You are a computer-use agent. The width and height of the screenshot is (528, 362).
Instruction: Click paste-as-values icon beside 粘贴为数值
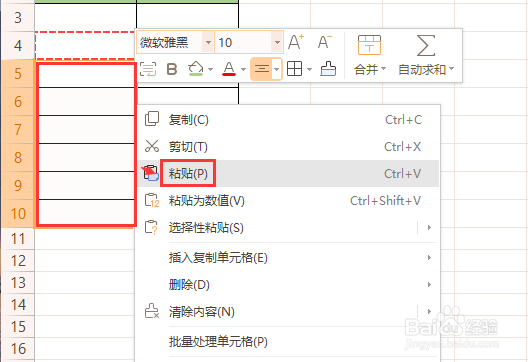[152, 200]
